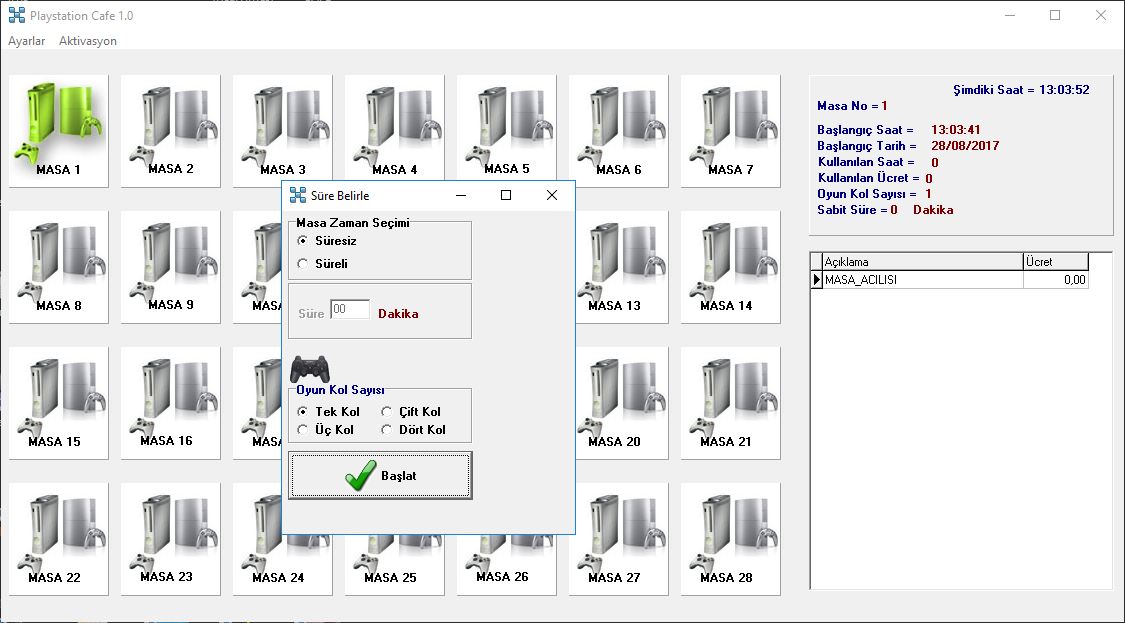
Task: Maximize the Süre Belirle dialog
Action: [506, 195]
